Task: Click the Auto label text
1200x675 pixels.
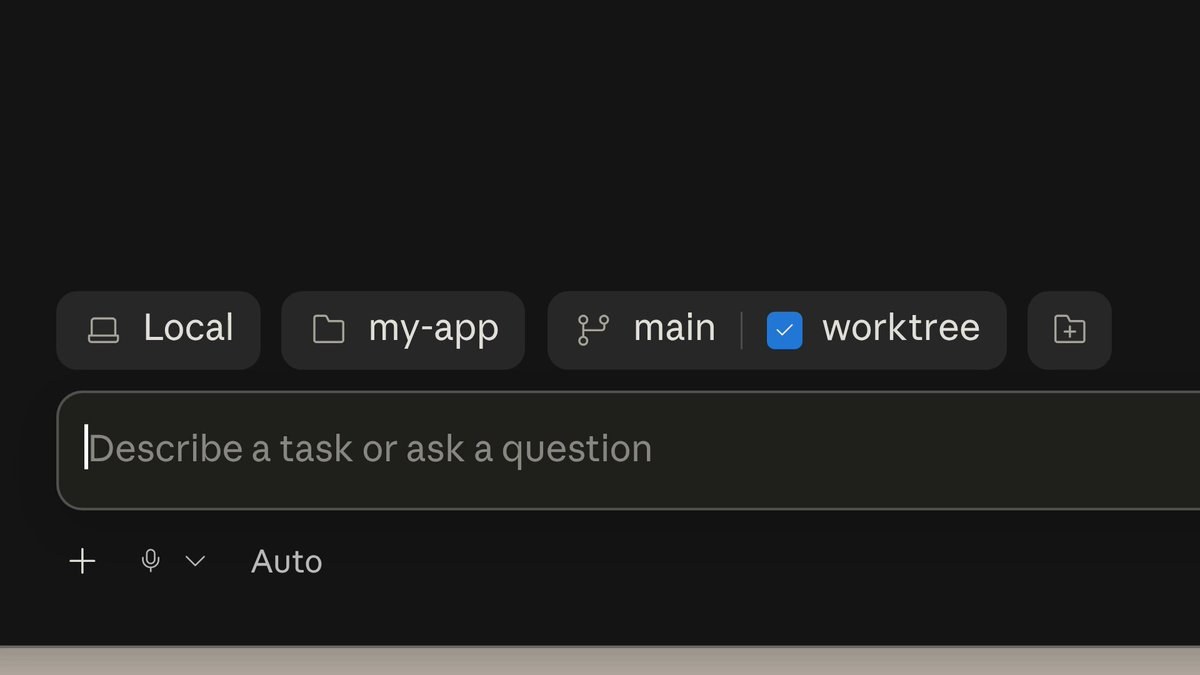Action: (x=286, y=562)
